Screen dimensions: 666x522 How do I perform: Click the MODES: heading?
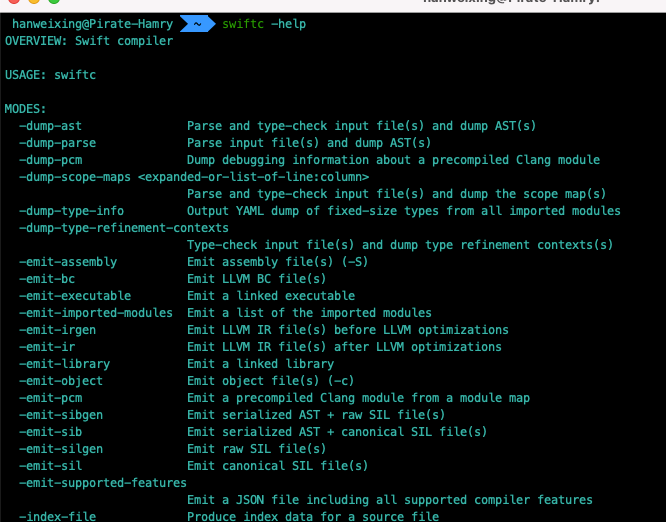(25, 109)
